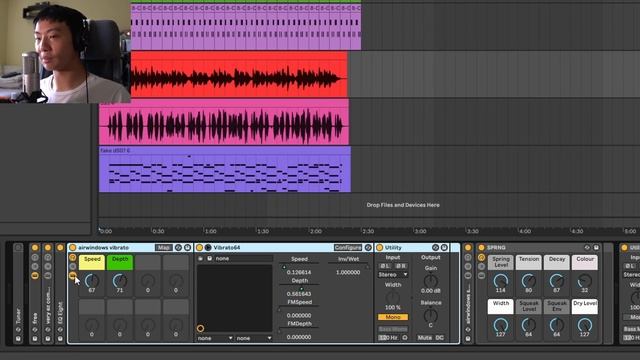Click the Dry Level macro knob

pos(584,325)
